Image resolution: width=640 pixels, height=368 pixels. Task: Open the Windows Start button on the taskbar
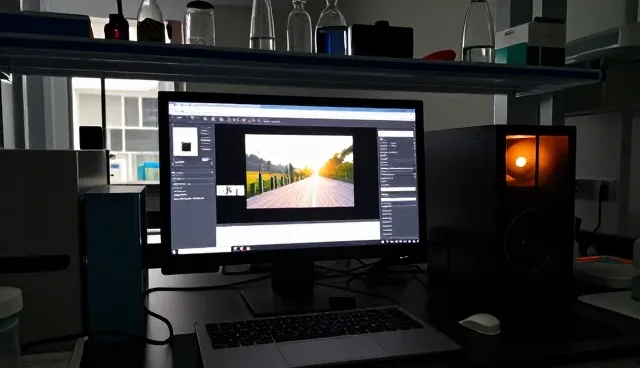pyautogui.click(x=174, y=252)
